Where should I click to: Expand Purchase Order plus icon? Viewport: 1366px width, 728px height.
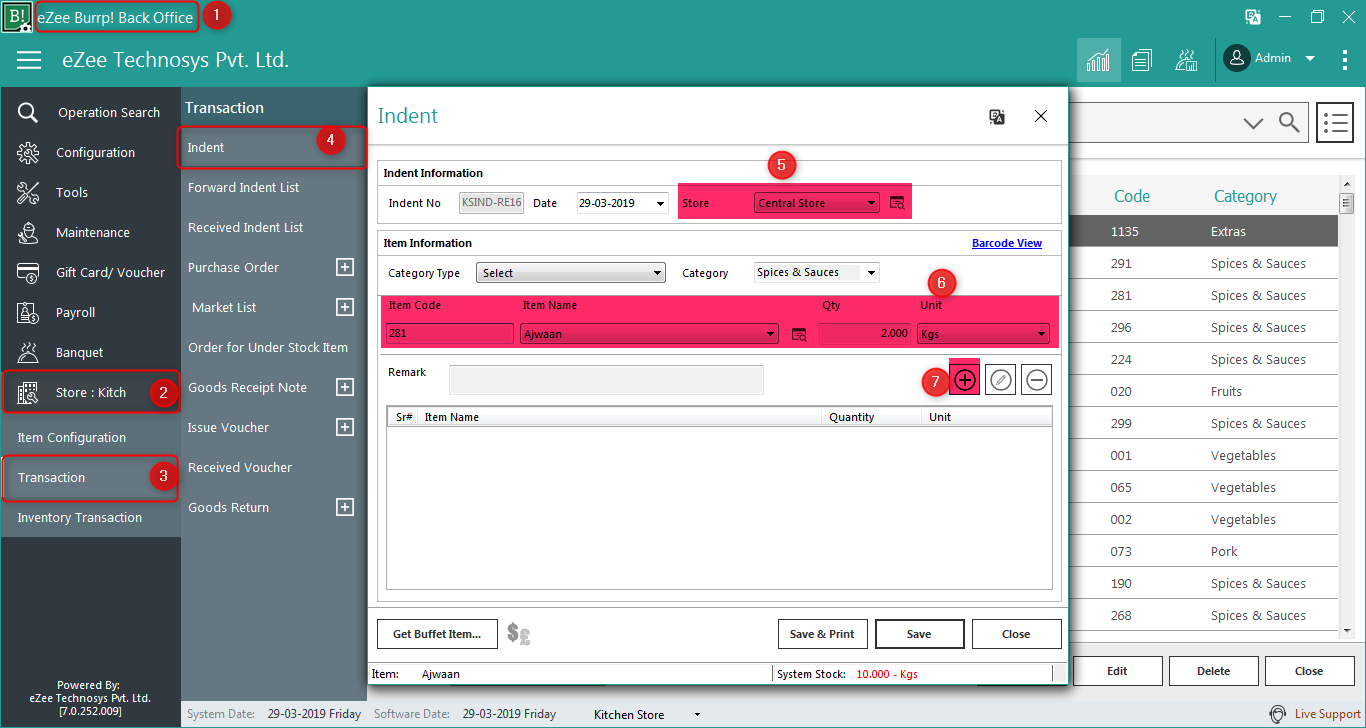tap(345, 267)
